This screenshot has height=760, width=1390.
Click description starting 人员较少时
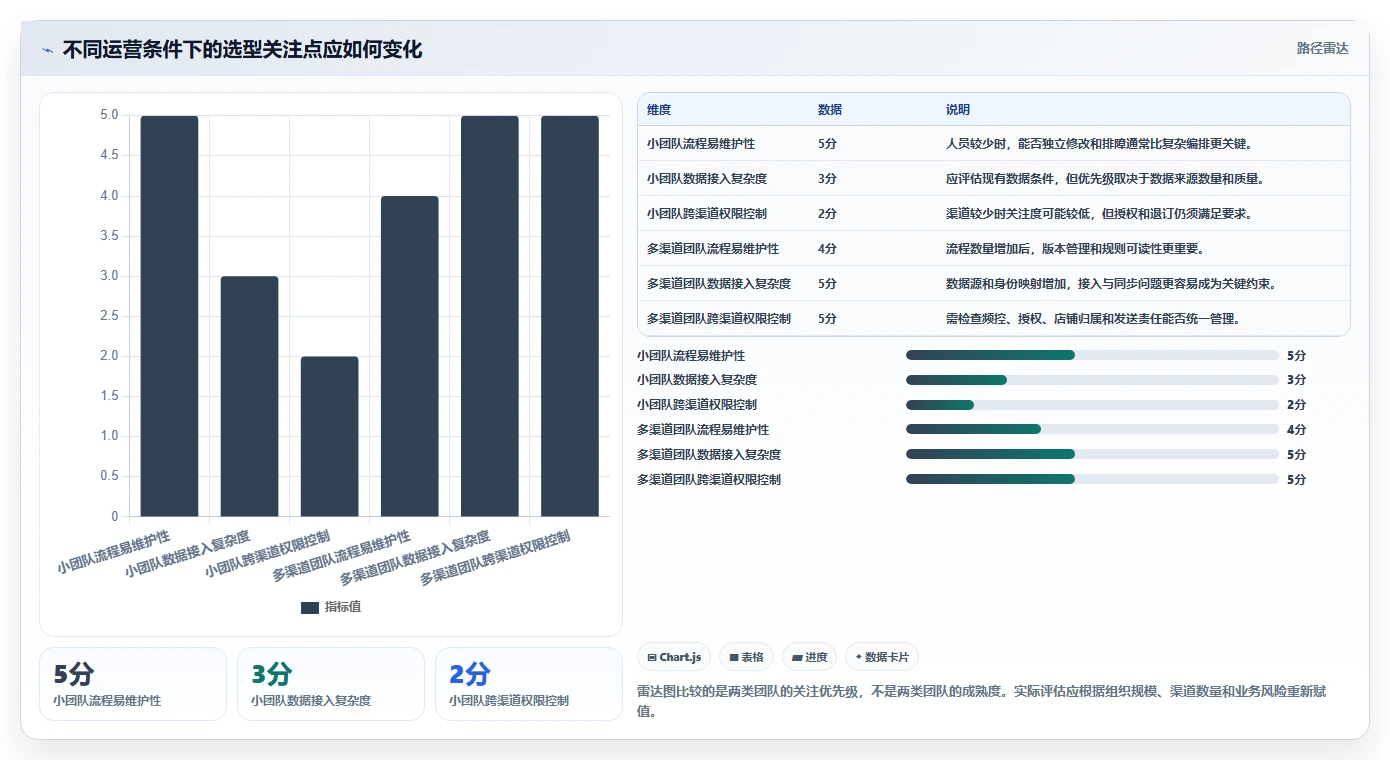(1099, 144)
